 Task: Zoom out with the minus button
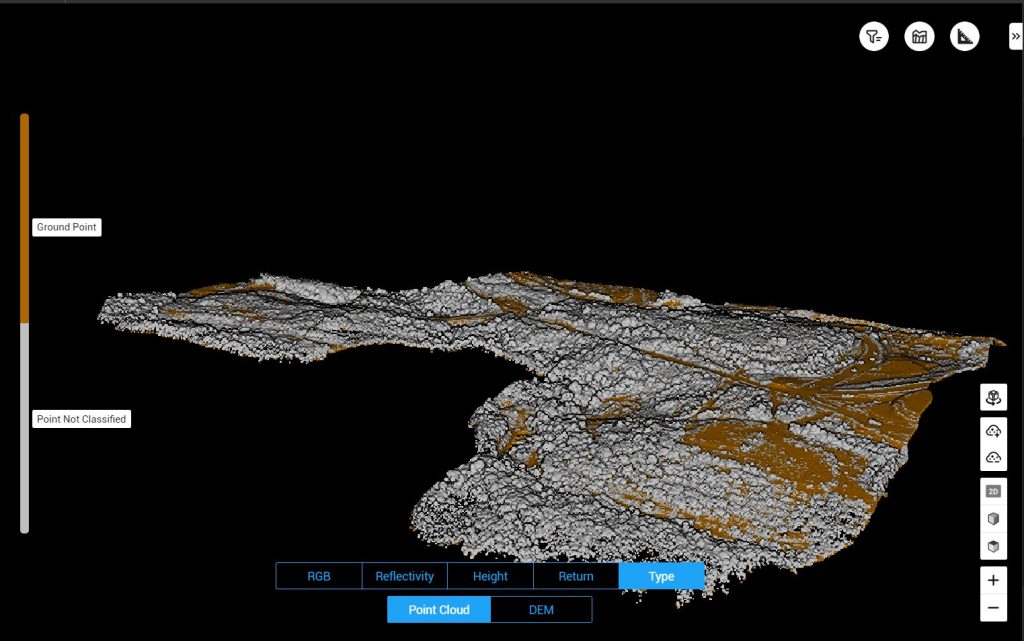pos(993,607)
